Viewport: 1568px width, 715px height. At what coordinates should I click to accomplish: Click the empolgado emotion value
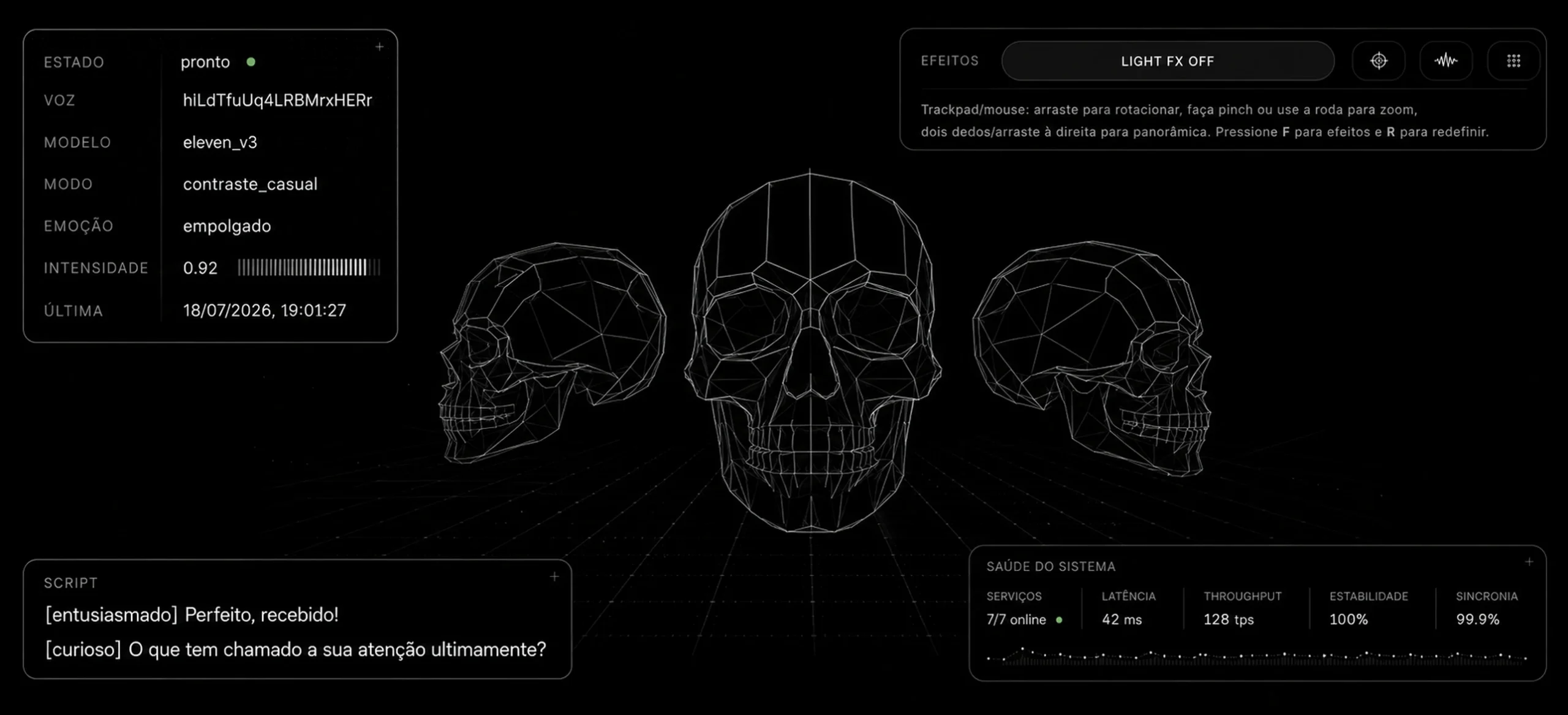pos(227,227)
